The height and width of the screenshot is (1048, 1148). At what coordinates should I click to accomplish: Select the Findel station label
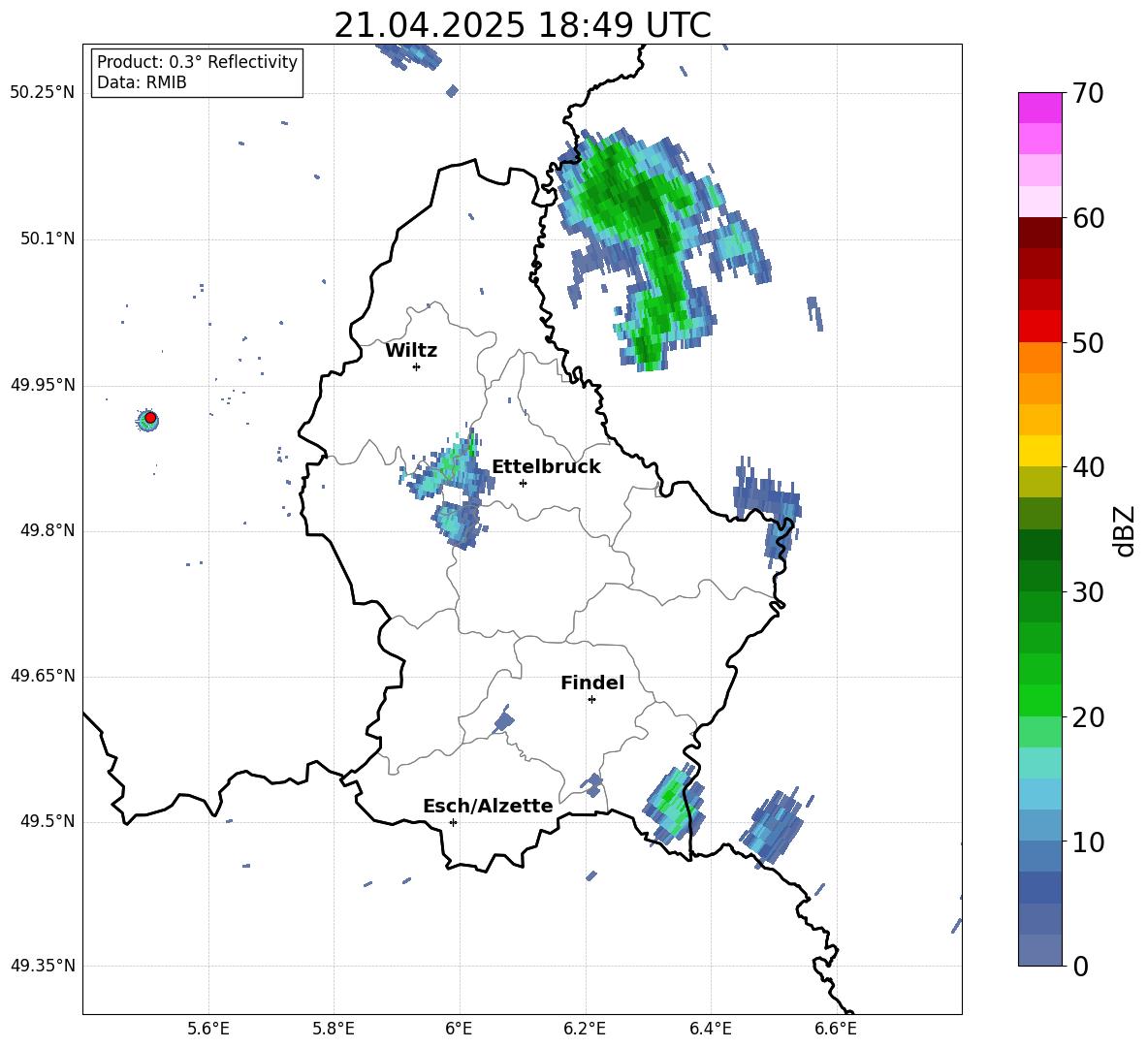592,683
